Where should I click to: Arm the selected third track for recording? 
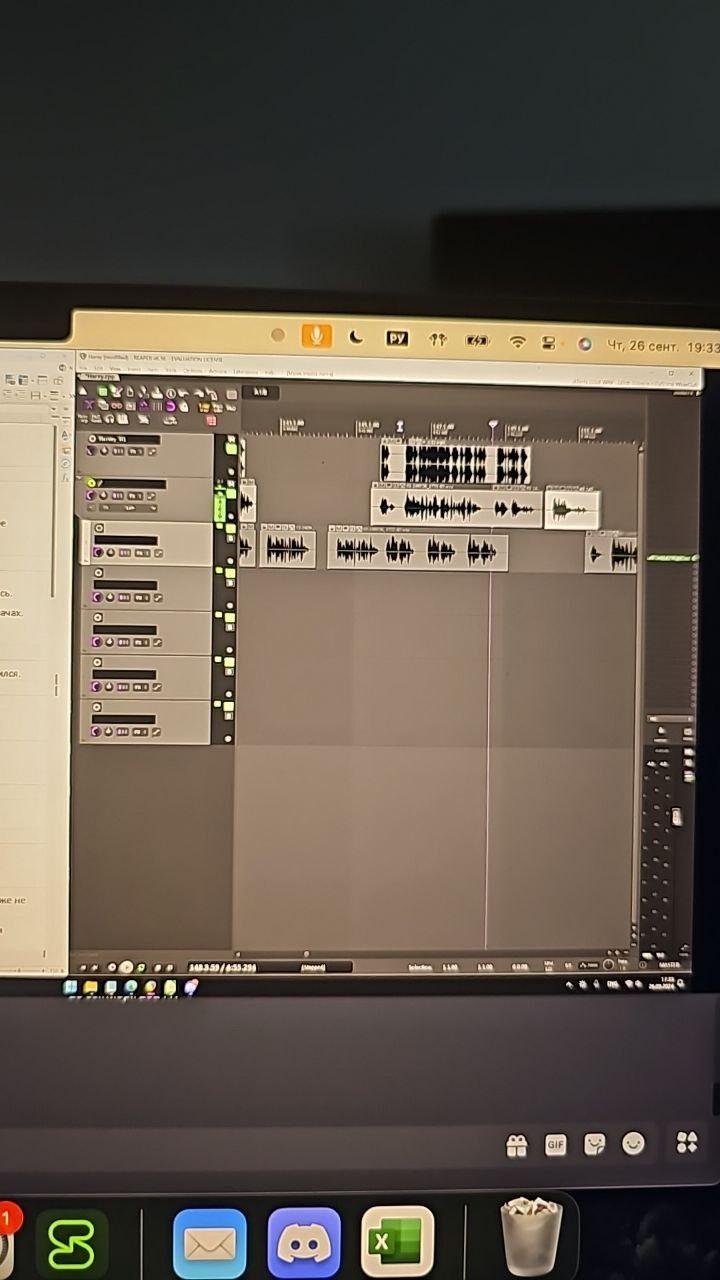(99, 528)
